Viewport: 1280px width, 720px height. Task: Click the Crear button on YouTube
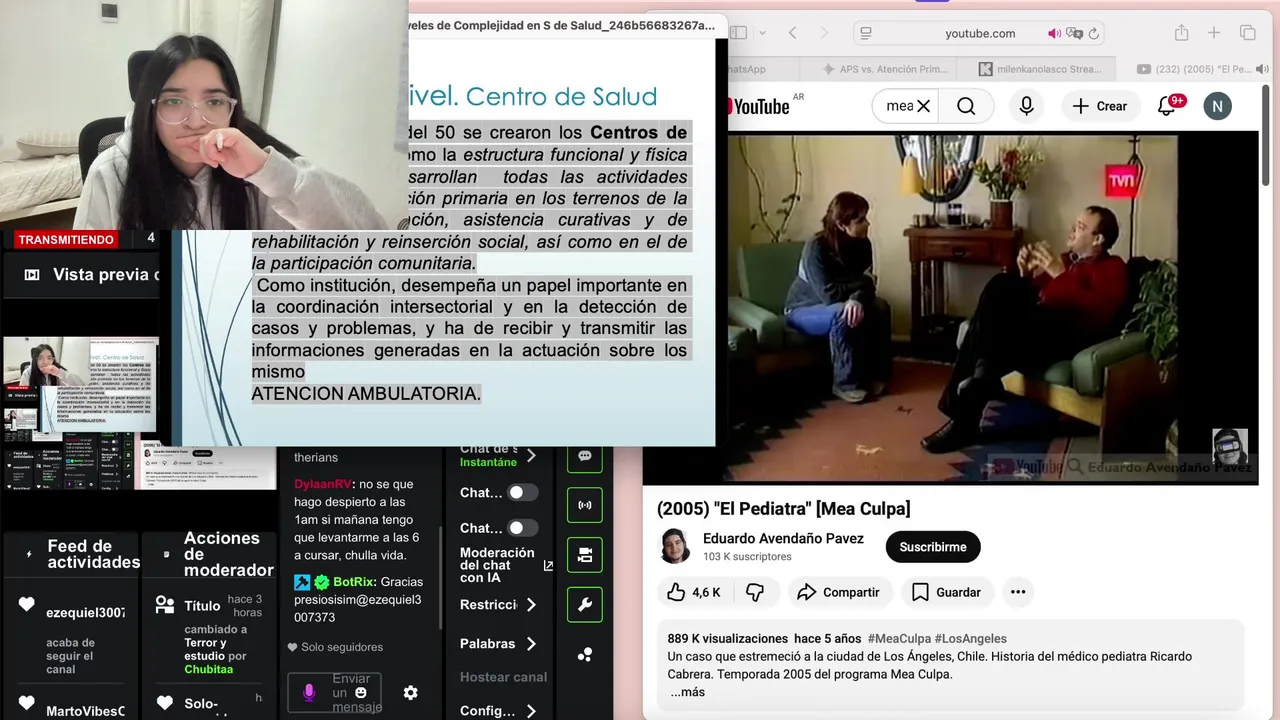coord(1099,106)
